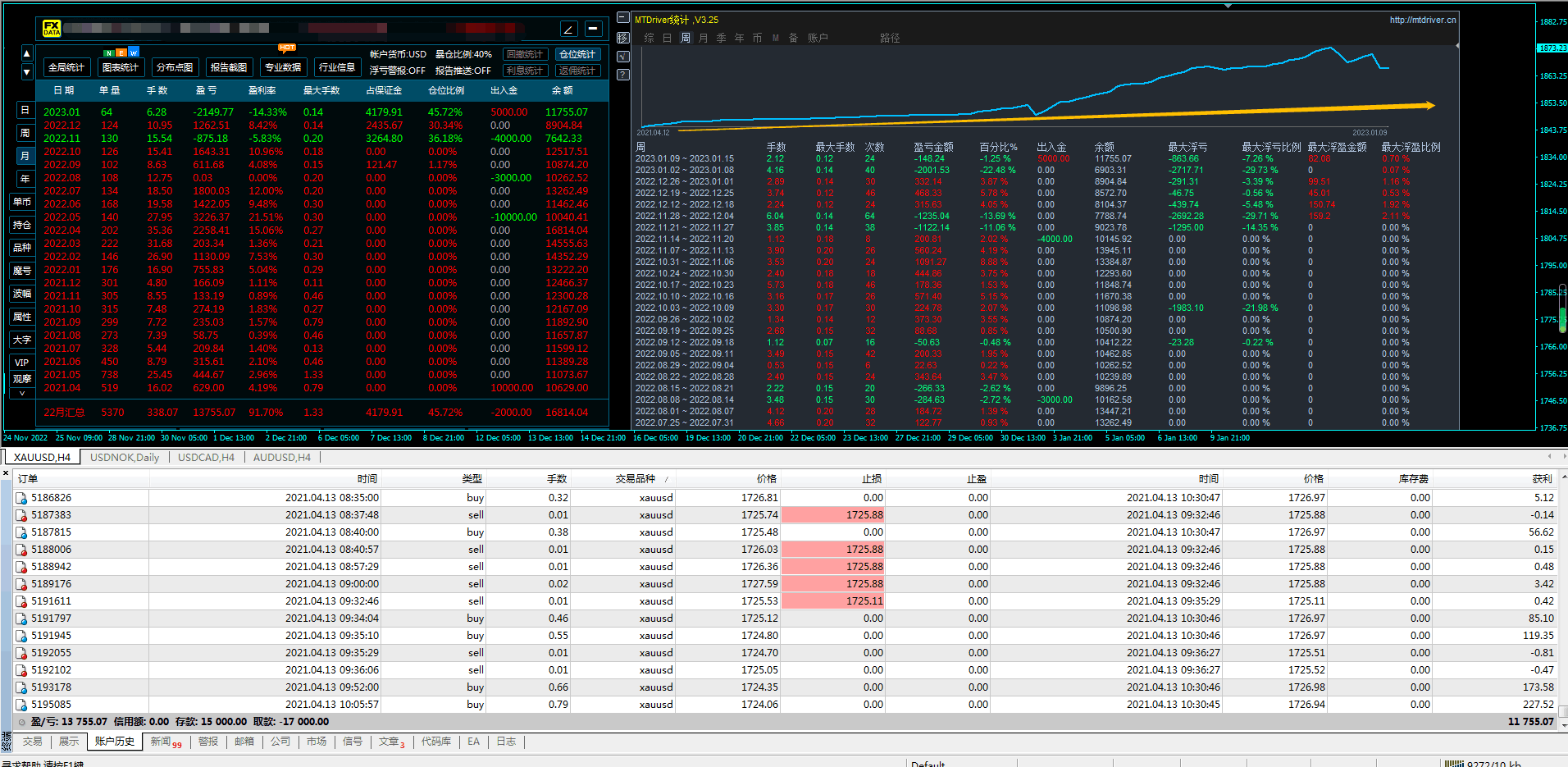Select 账户 account tab in MTDriver panel
Screen dimensions: 1568x767
818,38
